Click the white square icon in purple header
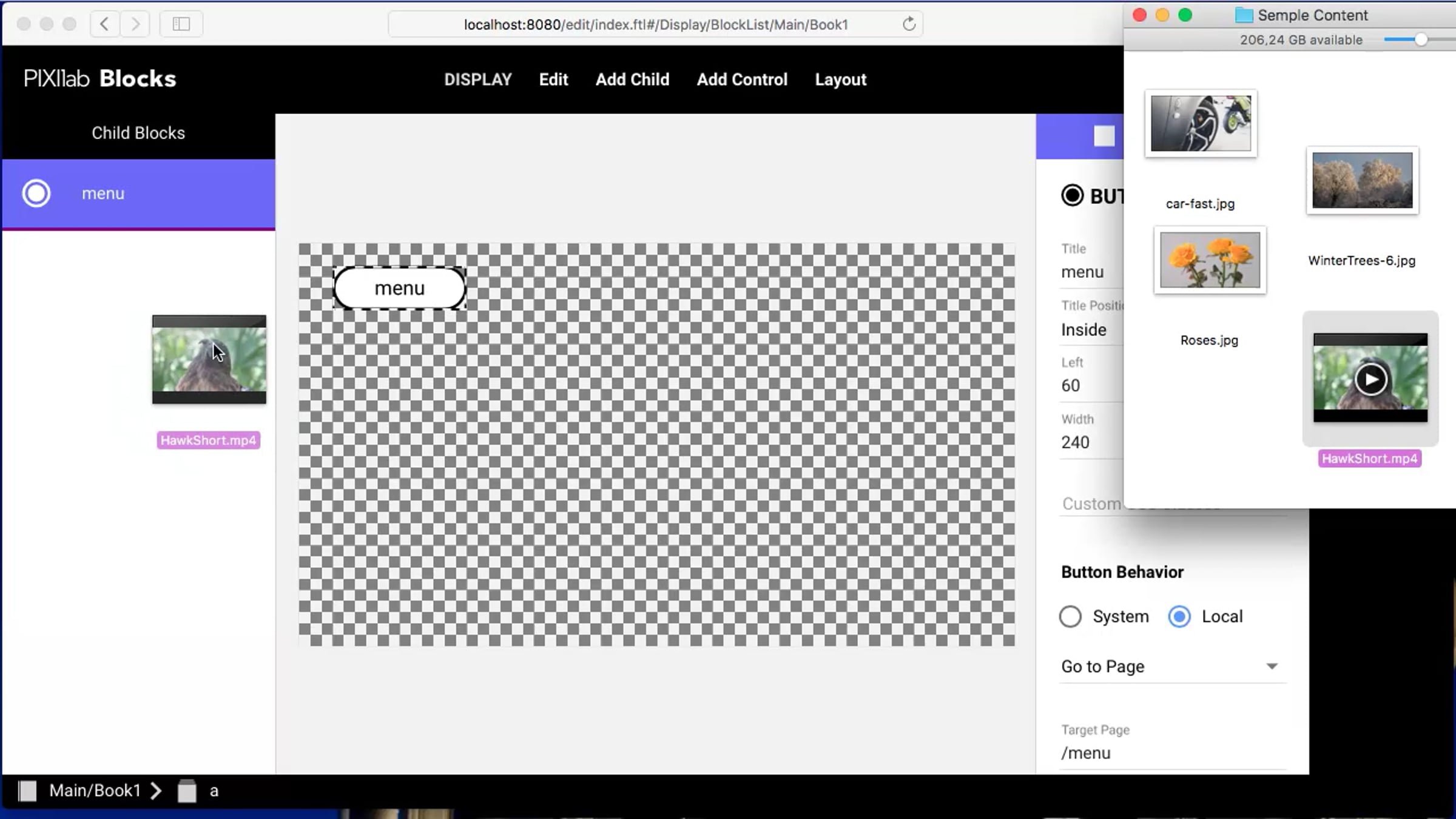 coord(1104,136)
